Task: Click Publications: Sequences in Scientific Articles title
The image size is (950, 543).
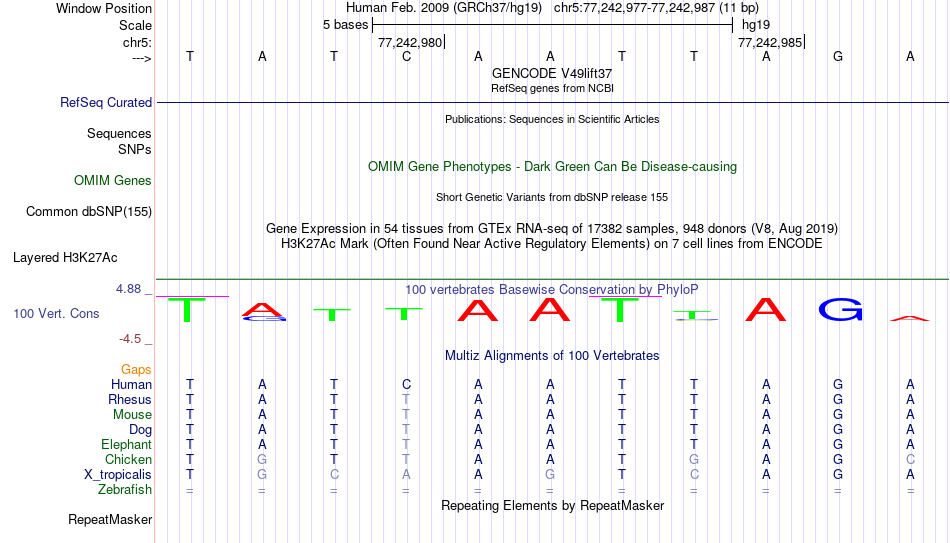Action: tap(552, 119)
